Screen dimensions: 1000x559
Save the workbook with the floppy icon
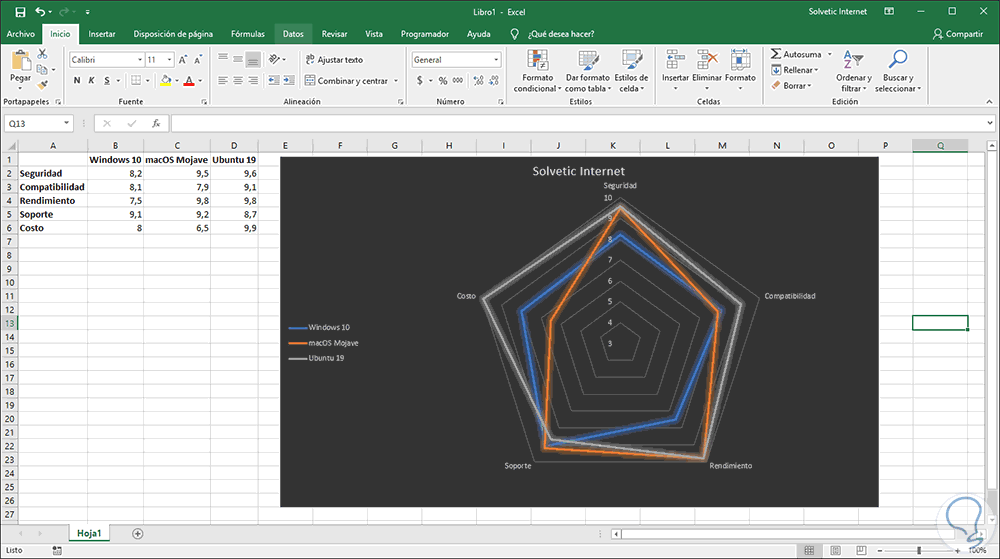pyautogui.click(x=20, y=11)
